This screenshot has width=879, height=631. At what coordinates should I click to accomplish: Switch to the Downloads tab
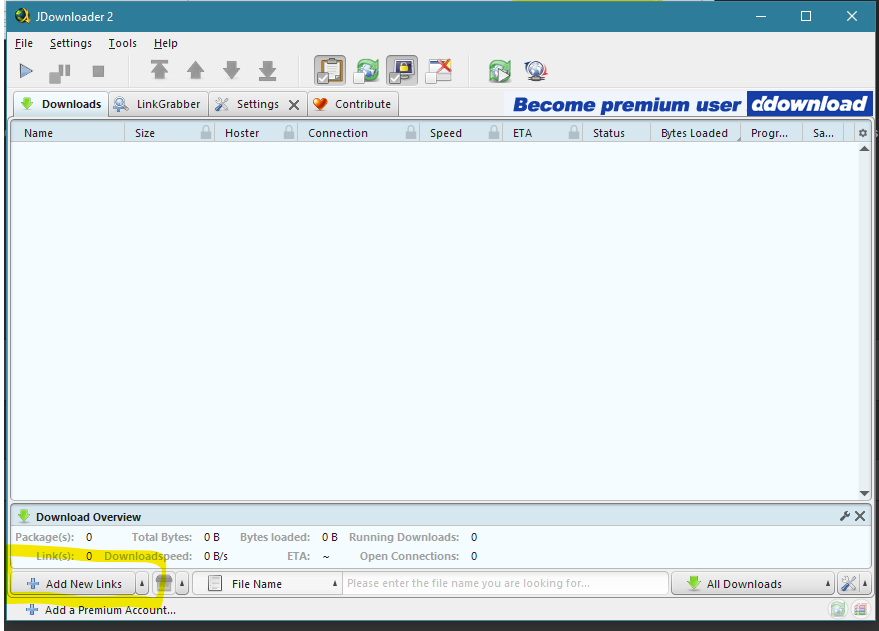tap(61, 104)
